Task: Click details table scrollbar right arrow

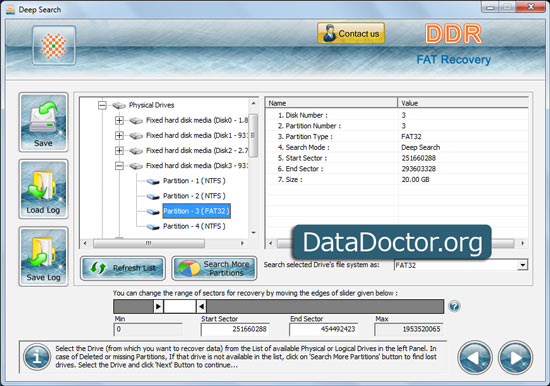Action: coord(523,243)
